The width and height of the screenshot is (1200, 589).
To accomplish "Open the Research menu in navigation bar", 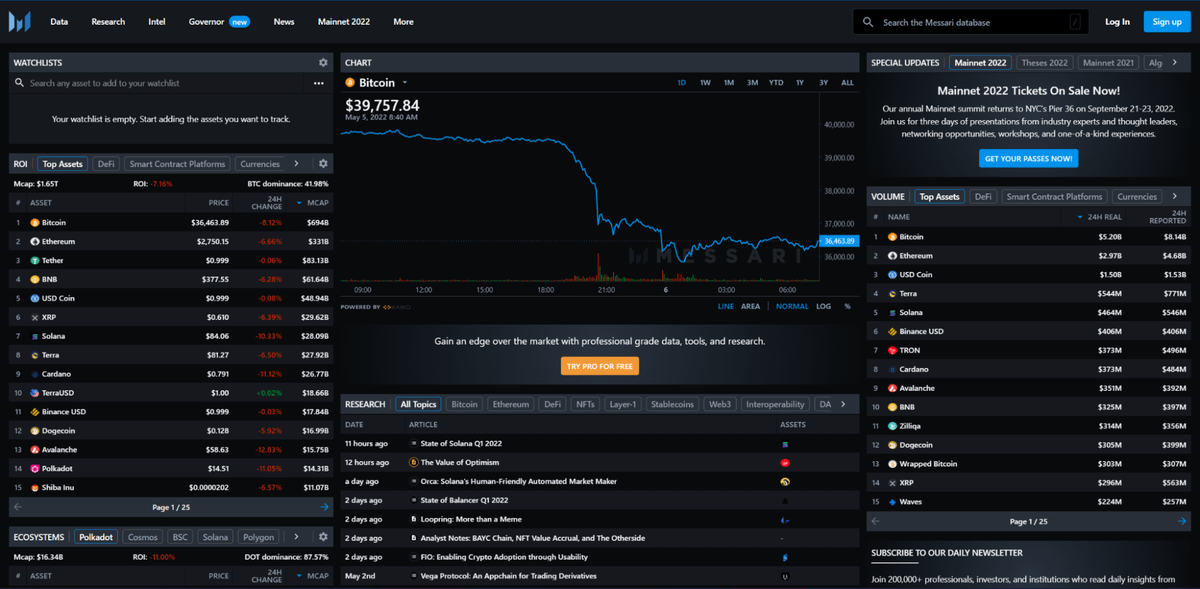I will pos(108,21).
